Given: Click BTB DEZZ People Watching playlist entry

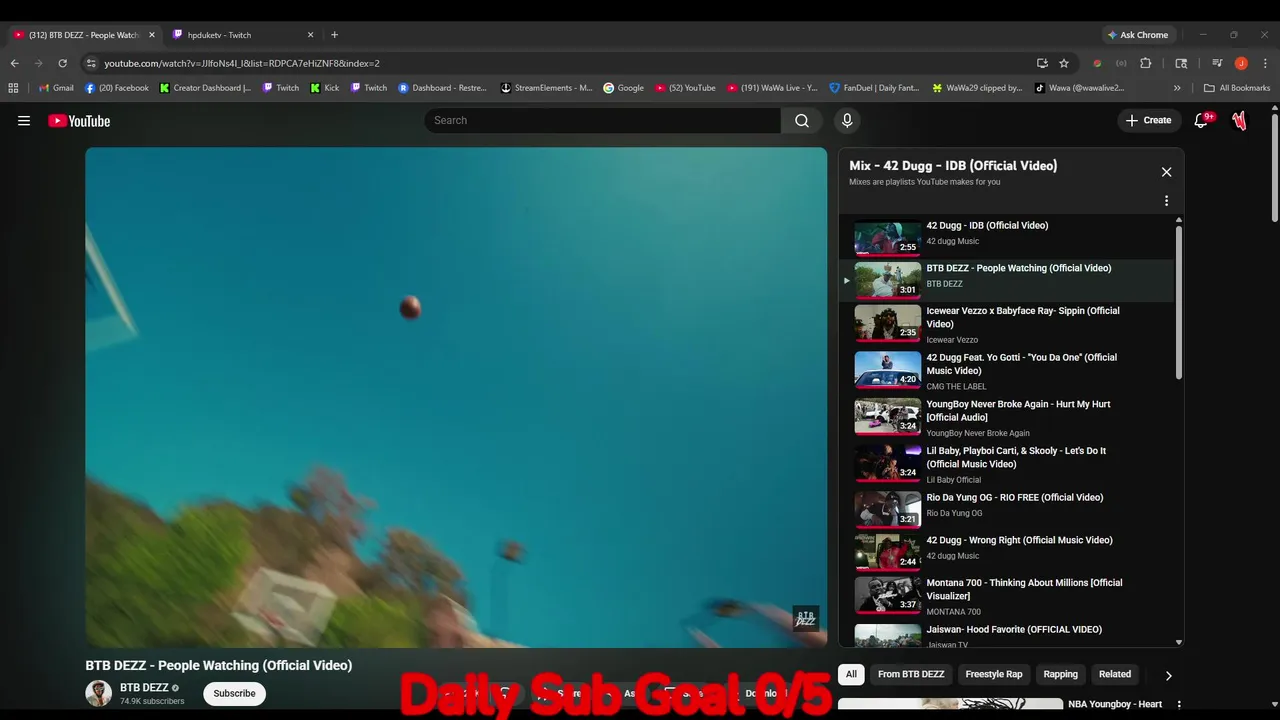Looking at the screenshot, I should coord(1007,281).
